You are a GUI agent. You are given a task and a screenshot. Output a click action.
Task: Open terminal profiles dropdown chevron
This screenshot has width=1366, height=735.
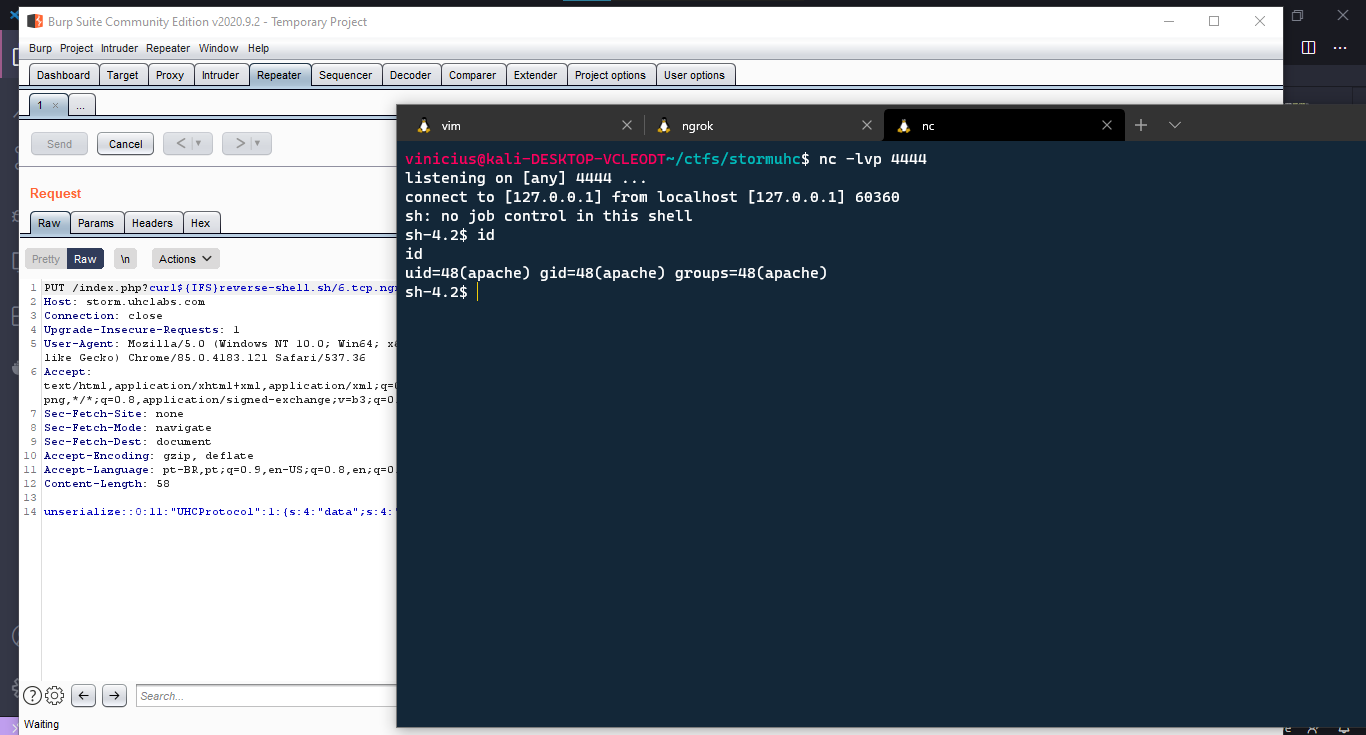point(1175,125)
